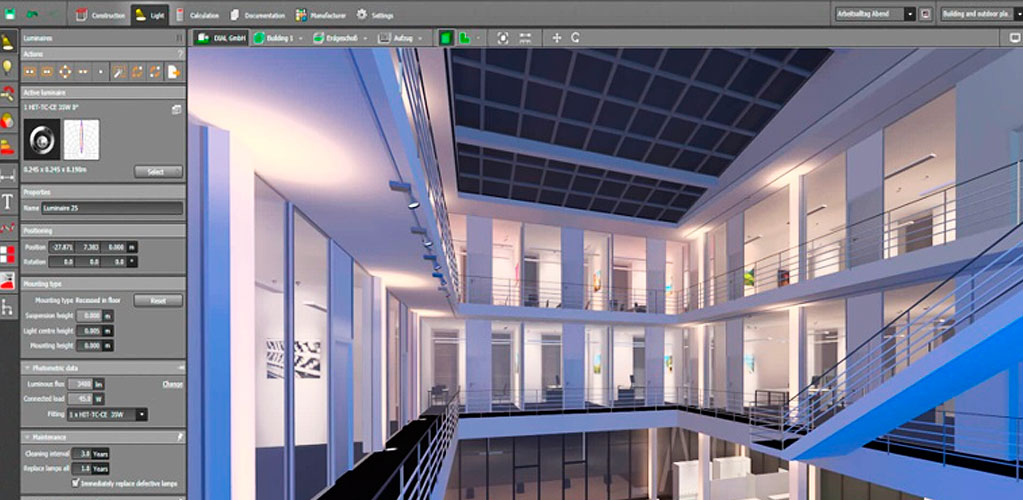Open the Construction mode tab

(102, 15)
